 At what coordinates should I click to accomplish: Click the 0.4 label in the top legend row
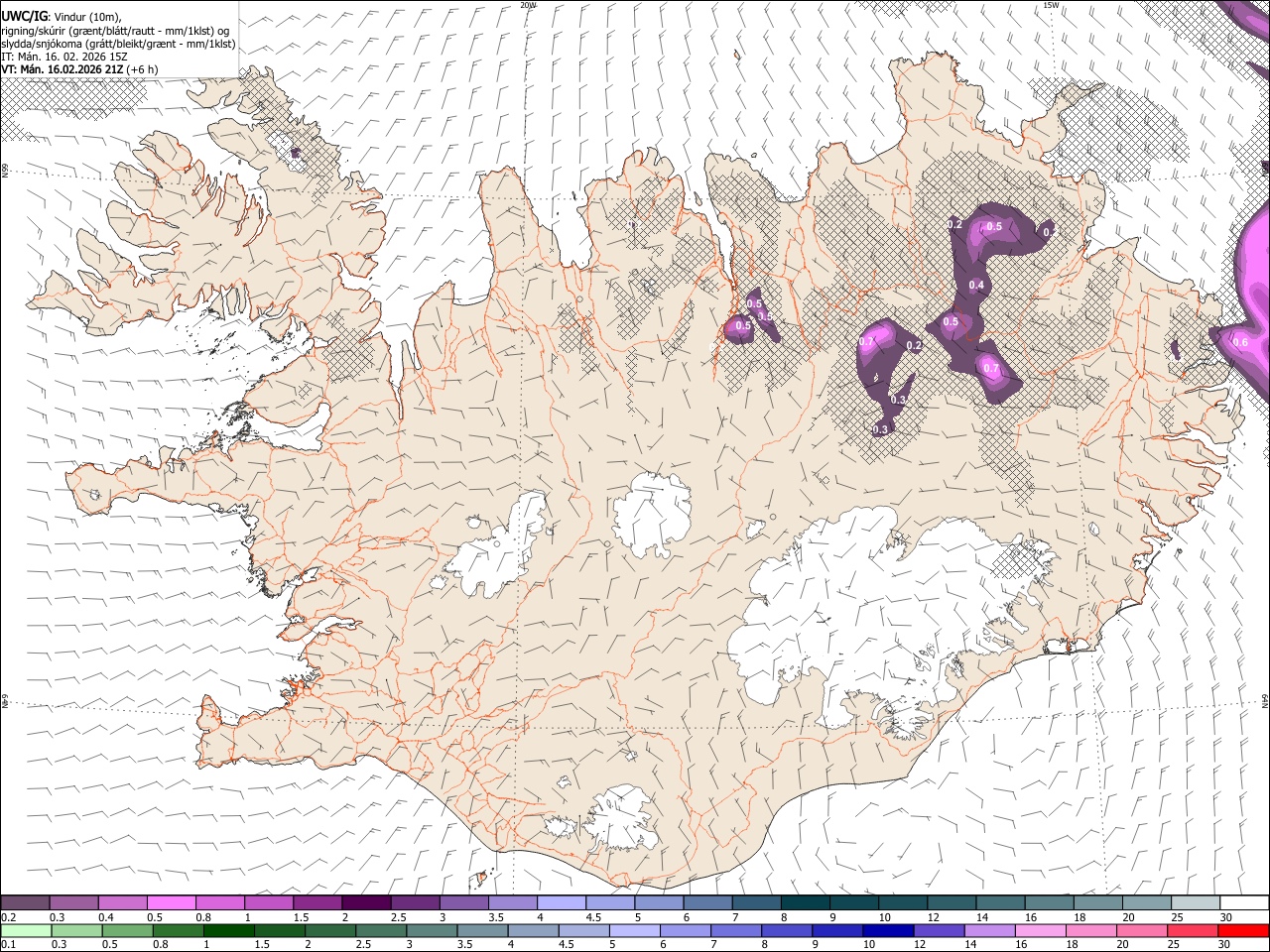point(106,917)
